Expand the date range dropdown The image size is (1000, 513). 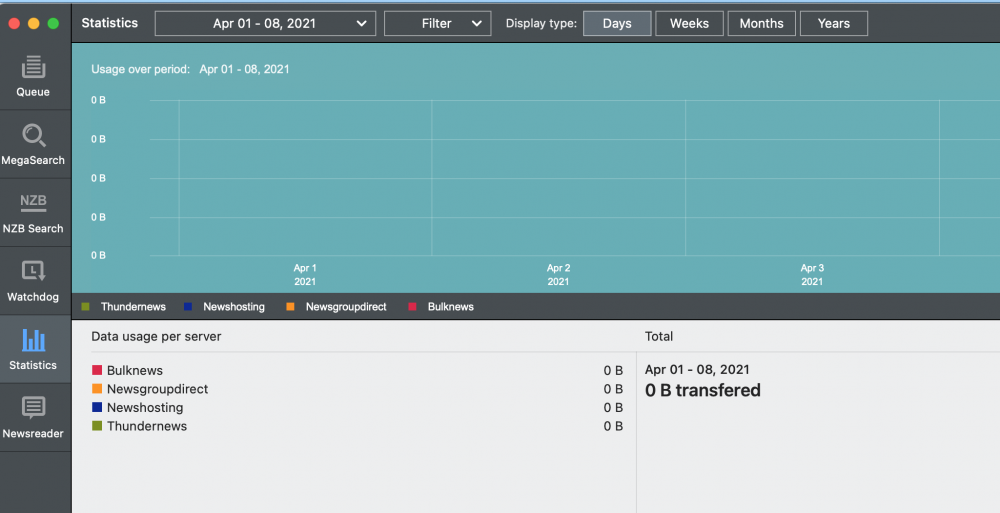click(x=265, y=23)
